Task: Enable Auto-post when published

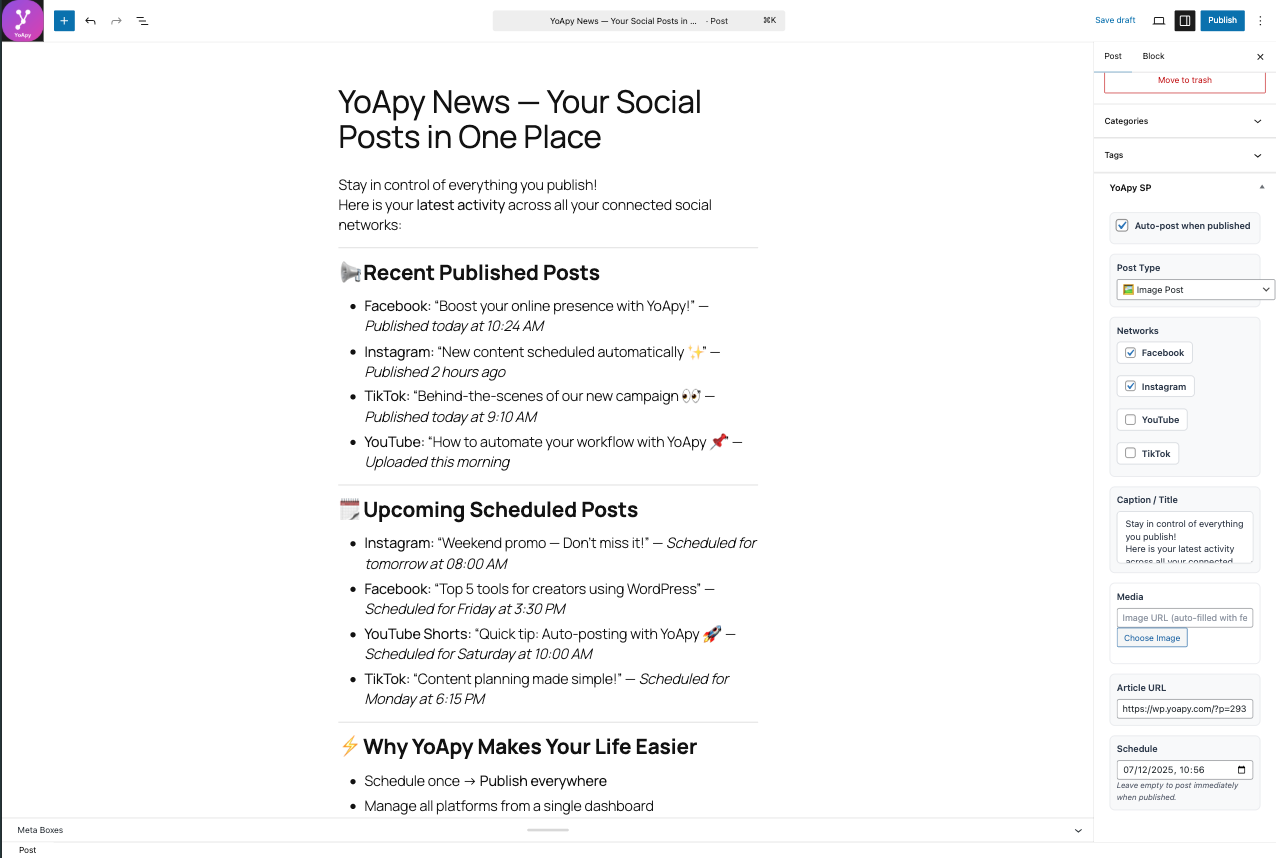Action: 1122,225
